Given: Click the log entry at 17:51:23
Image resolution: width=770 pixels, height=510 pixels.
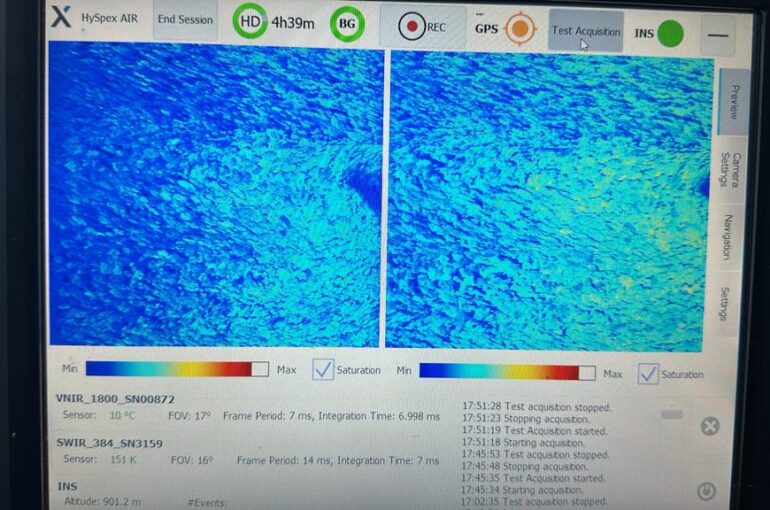Looking at the screenshot, I should (x=525, y=419).
